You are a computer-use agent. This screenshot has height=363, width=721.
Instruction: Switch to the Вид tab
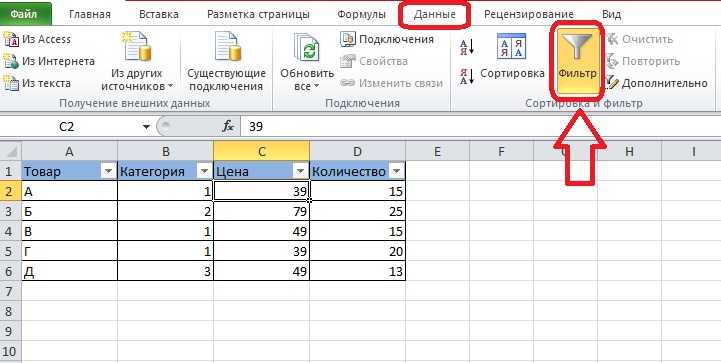(x=611, y=14)
